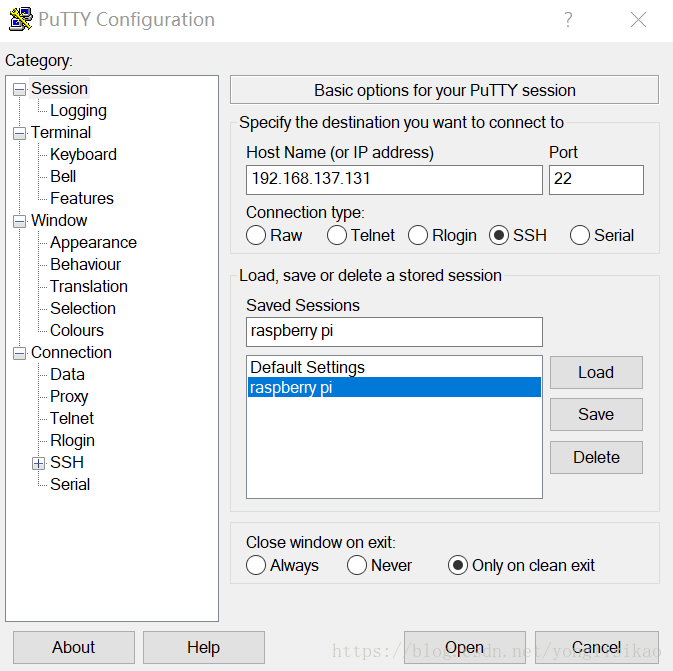Open the Terminal category
673x671 pixels.
[x=61, y=132]
